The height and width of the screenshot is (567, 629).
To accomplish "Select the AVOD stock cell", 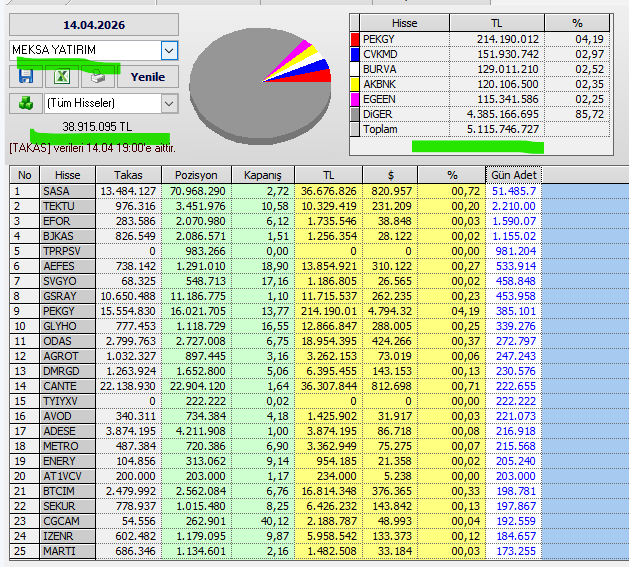I will pyautogui.click(x=67, y=416).
